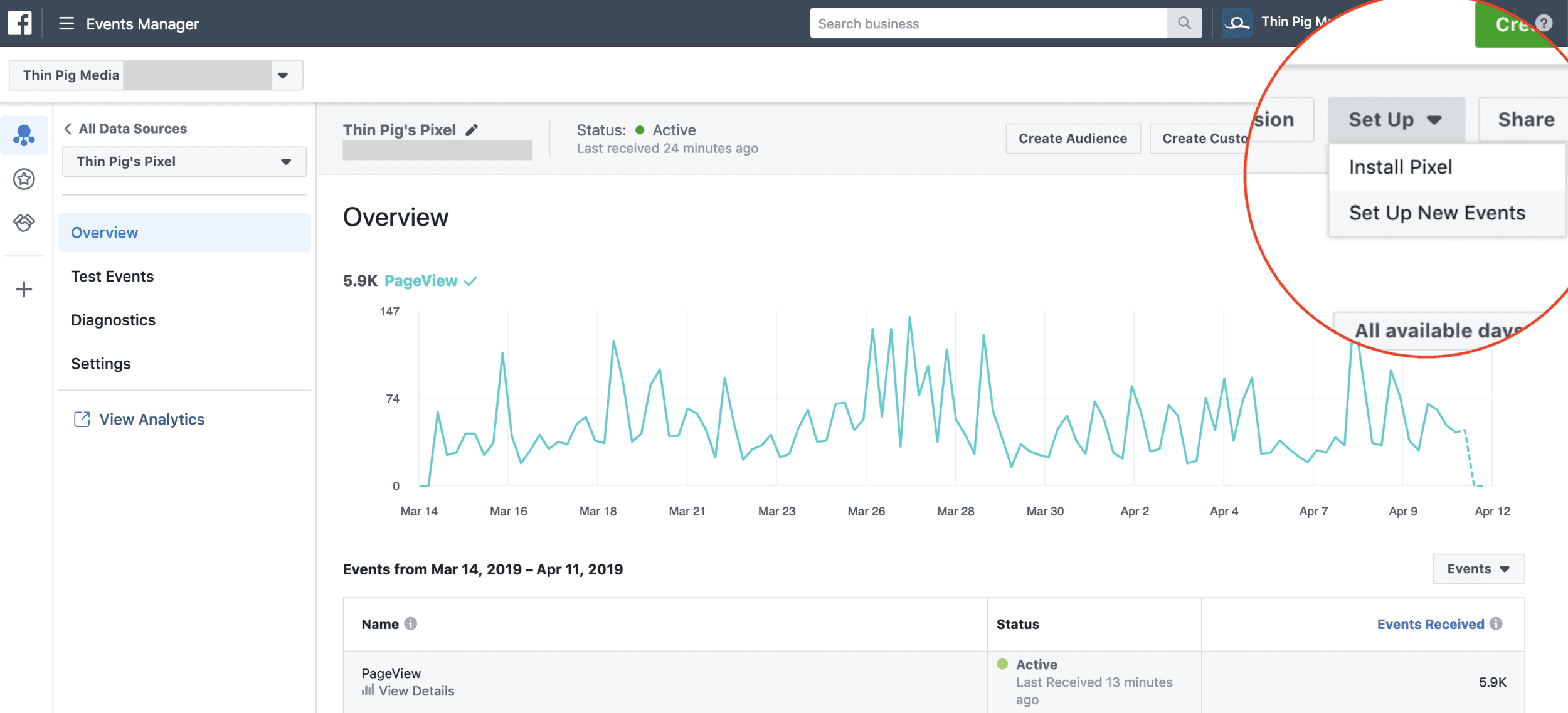Expand the Thin Pig Media account dropdown

283,75
